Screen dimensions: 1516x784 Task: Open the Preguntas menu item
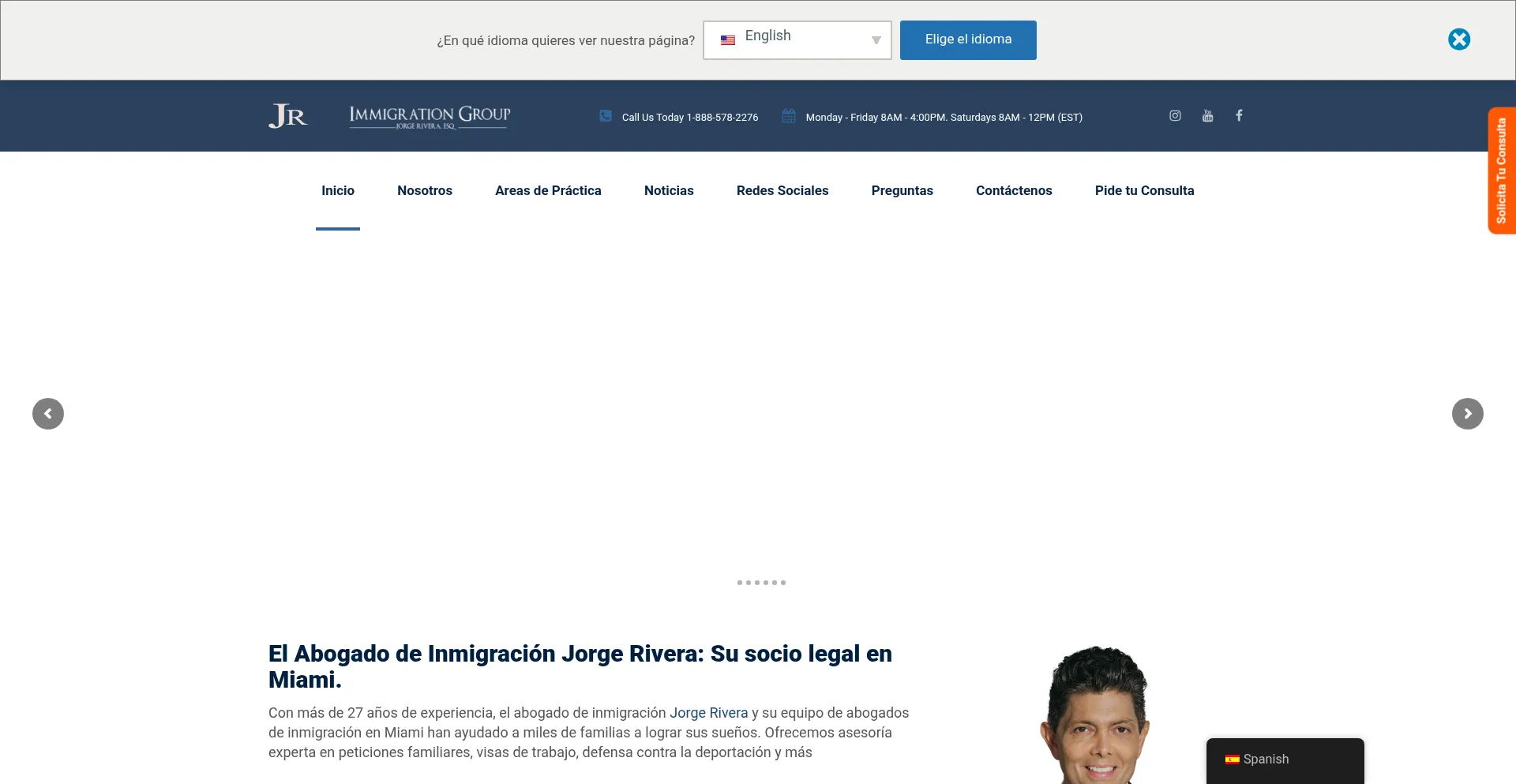[902, 190]
